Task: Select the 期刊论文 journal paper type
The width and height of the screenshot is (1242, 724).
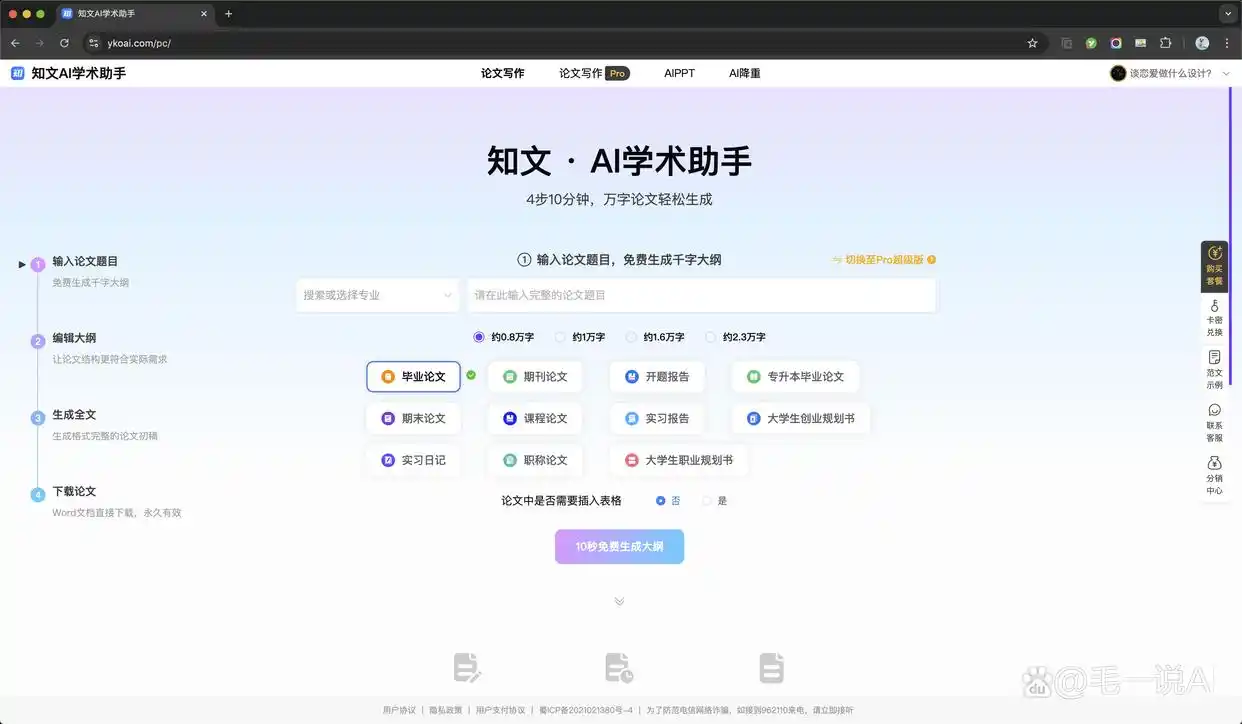Action: pos(535,376)
